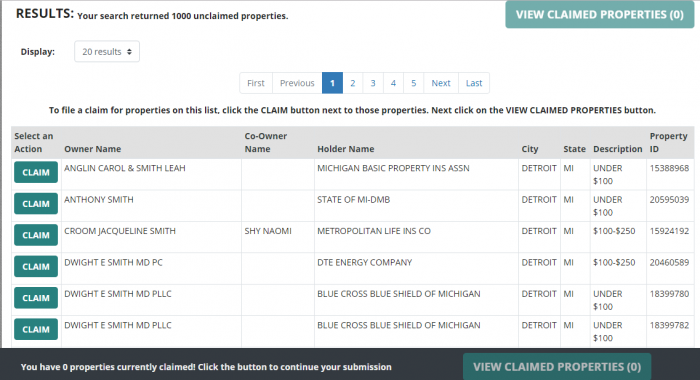Viewport: 700px width, 380px height.
Task: Claim the Croom Jacqueline Smith property
Action: click(x=36, y=235)
